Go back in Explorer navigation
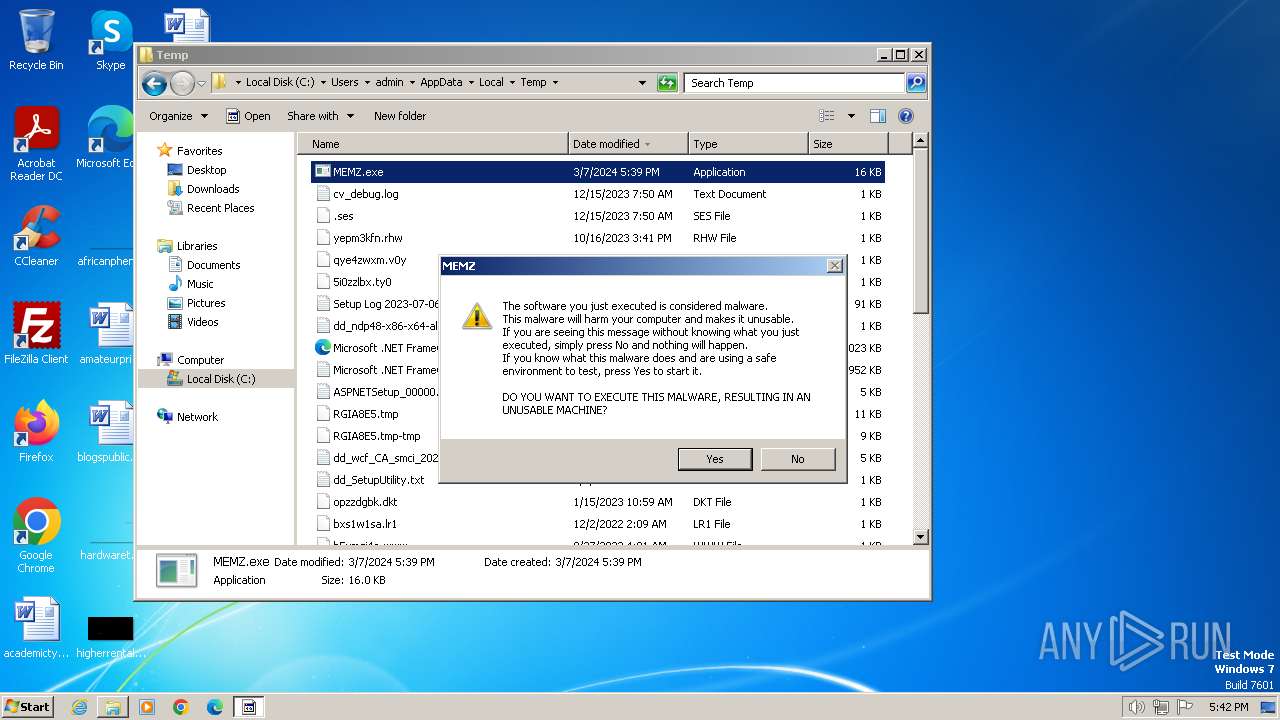1280x720 pixels. click(x=154, y=83)
